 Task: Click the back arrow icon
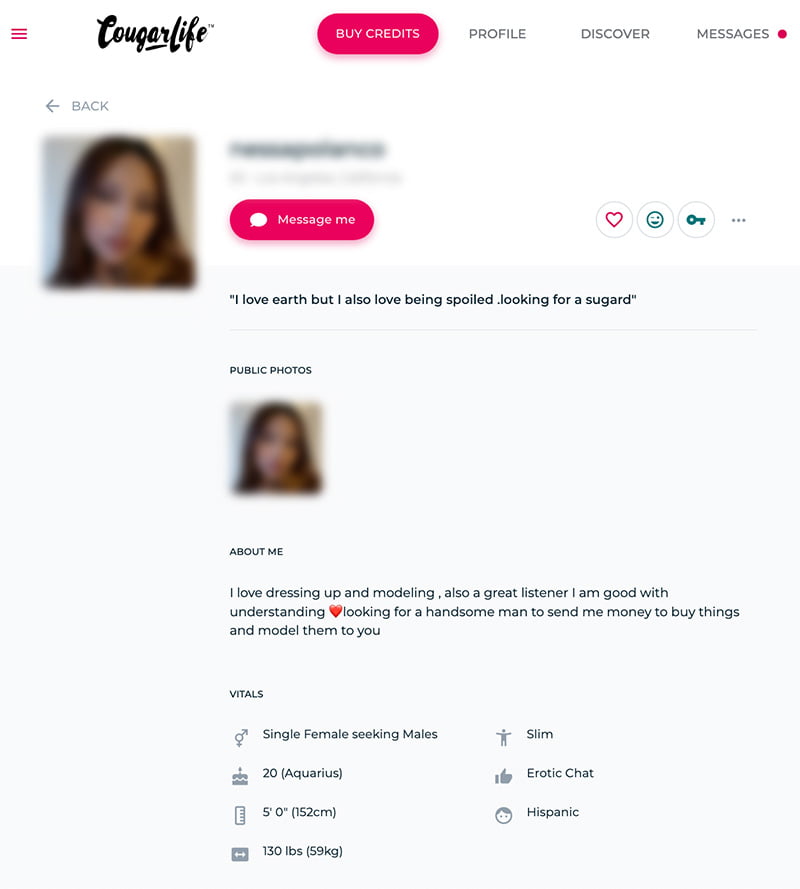click(52, 106)
